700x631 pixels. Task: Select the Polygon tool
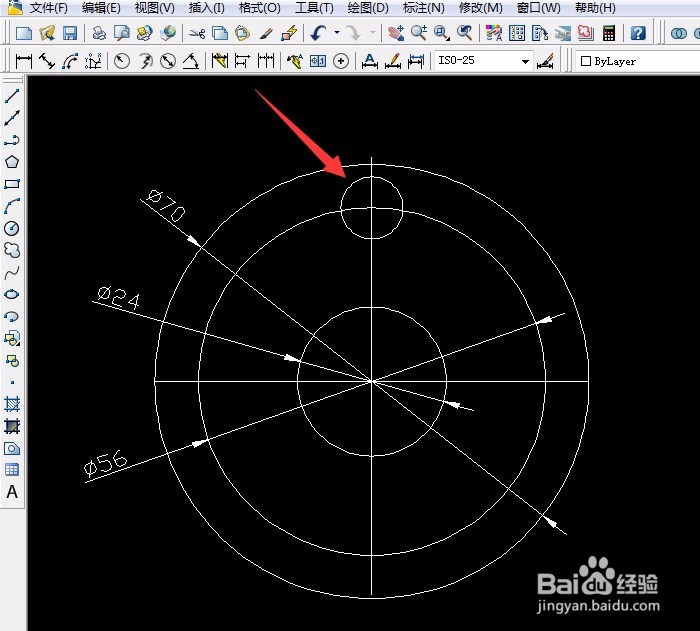pos(12,162)
